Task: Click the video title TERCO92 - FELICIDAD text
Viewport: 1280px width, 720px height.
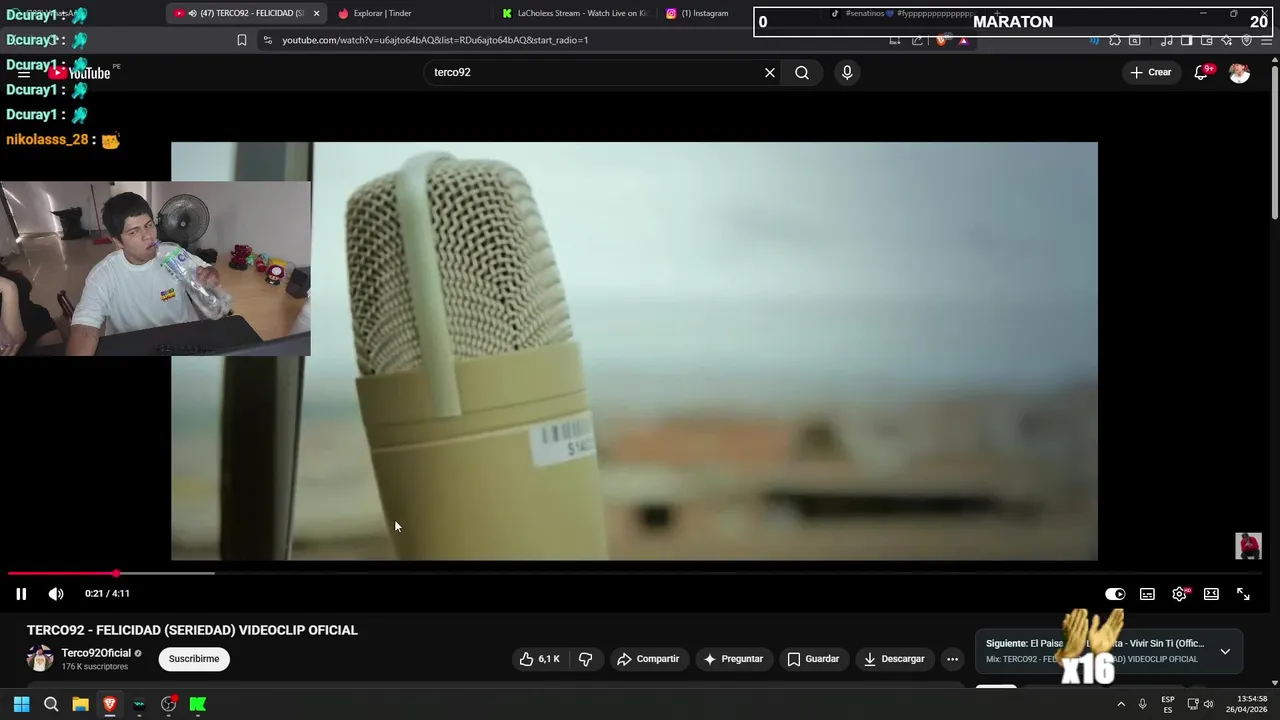Action: [x=192, y=630]
